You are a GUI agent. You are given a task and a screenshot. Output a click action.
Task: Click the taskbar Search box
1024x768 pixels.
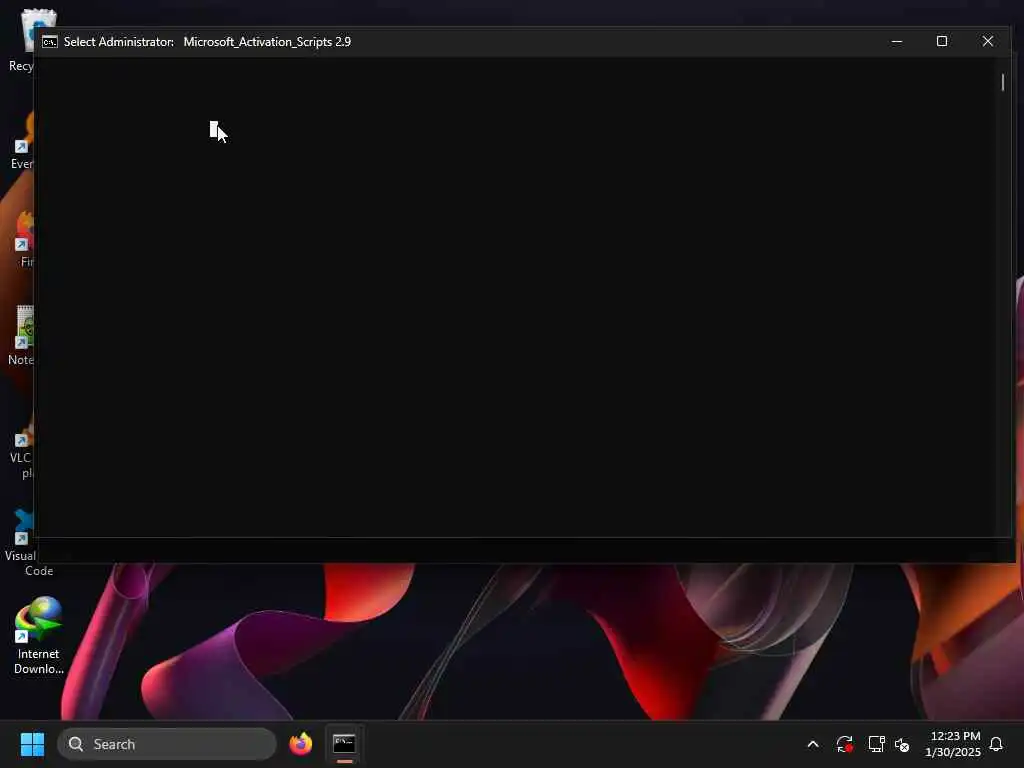(167, 744)
